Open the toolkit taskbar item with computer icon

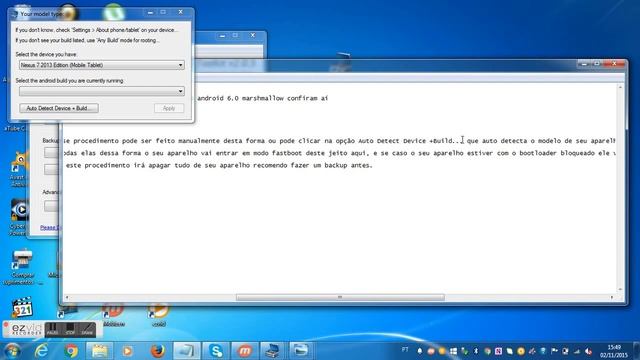coord(273,351)
